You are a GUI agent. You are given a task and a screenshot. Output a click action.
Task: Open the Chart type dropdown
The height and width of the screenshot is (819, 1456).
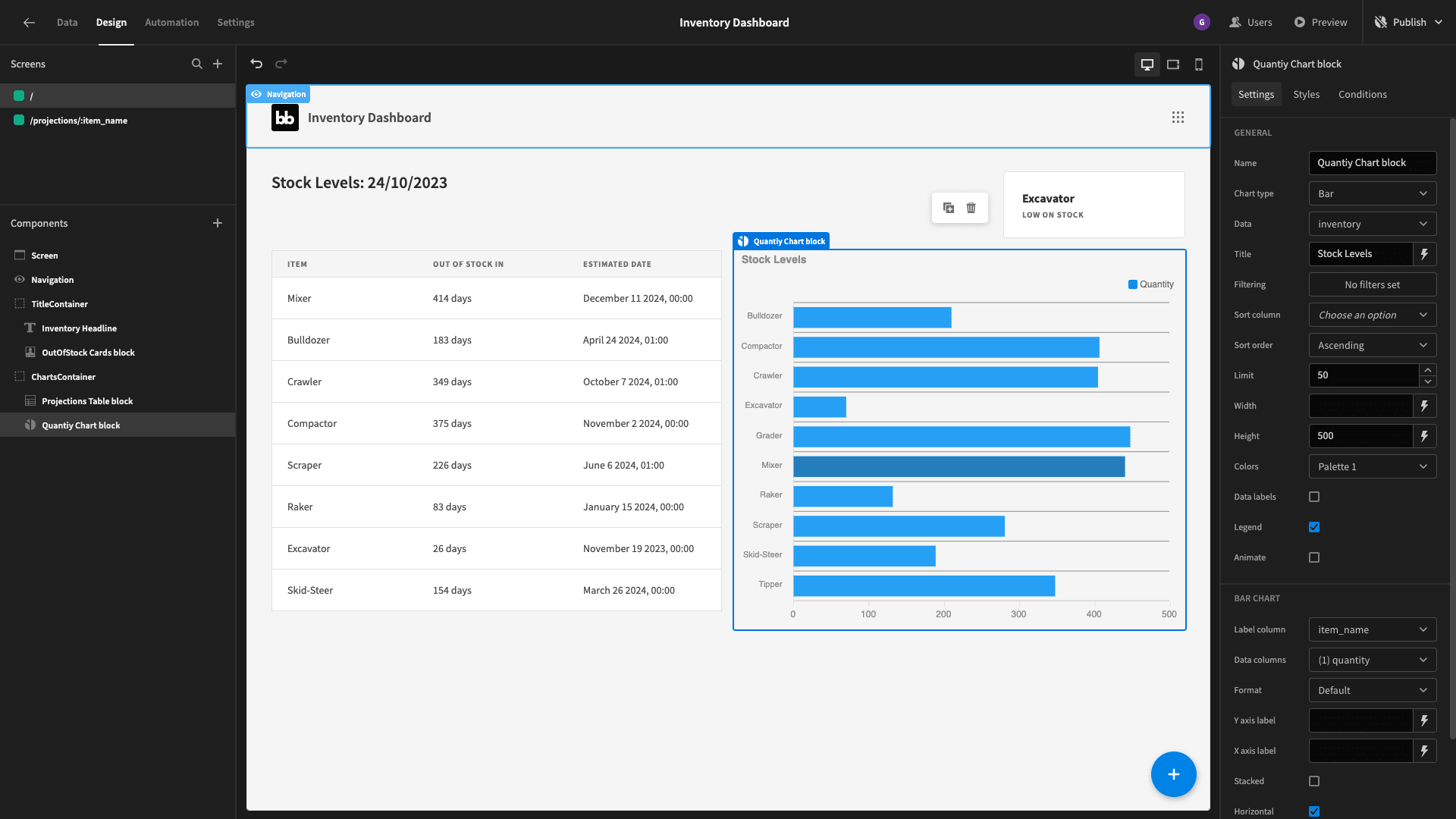1373,193
